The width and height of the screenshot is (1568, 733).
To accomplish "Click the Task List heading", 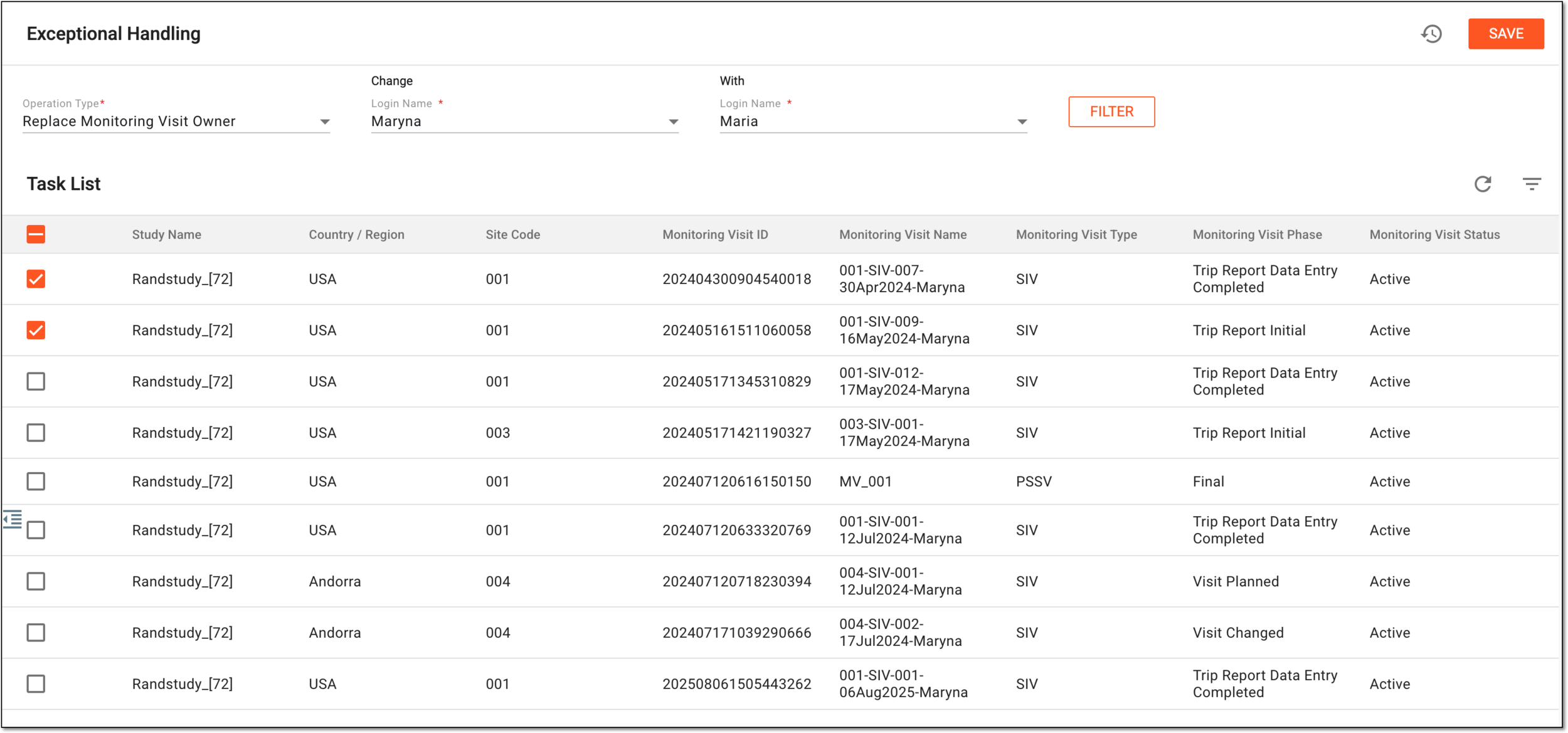I will [x=63, y=184].
